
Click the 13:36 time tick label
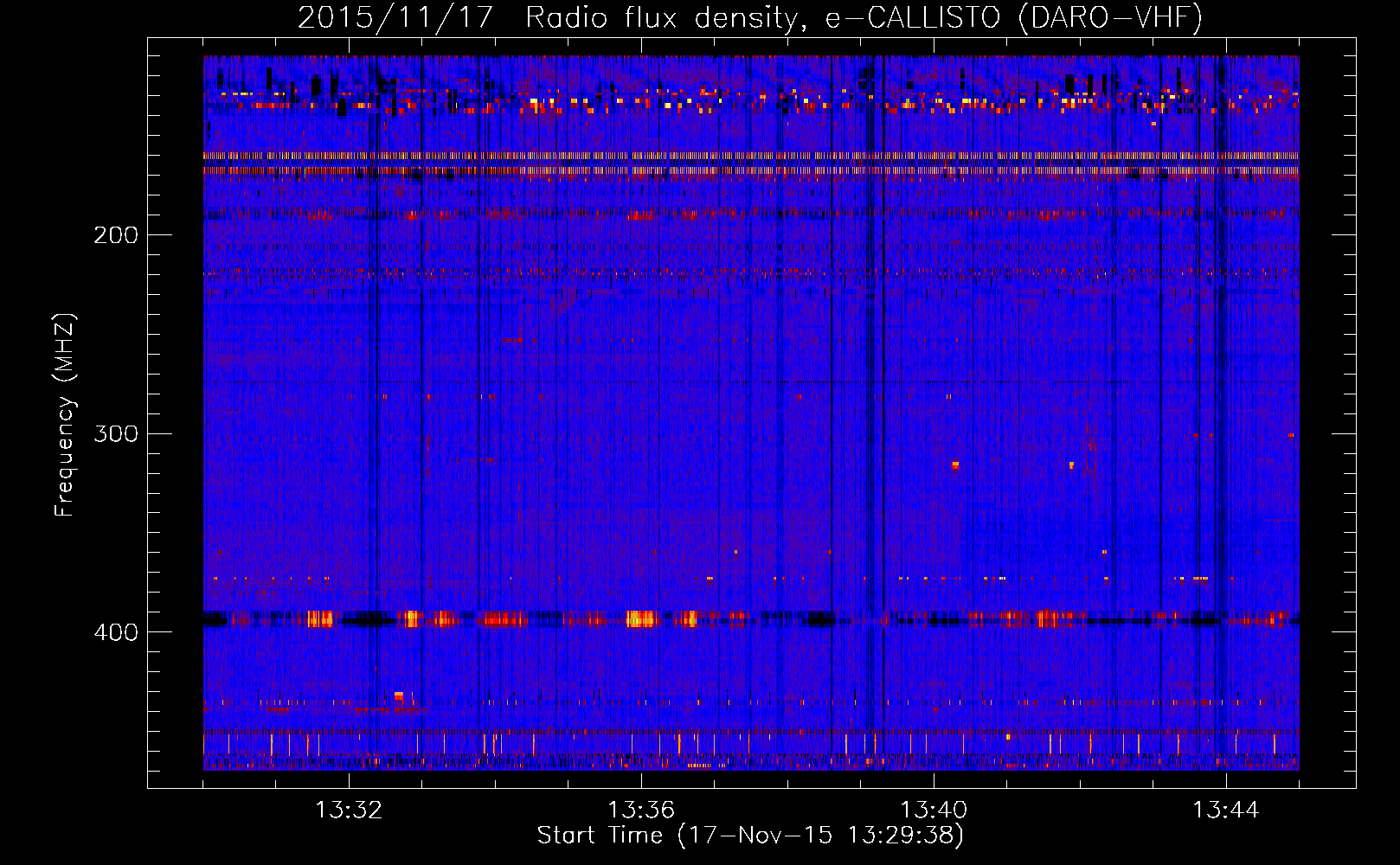click(x=641, y=811)
